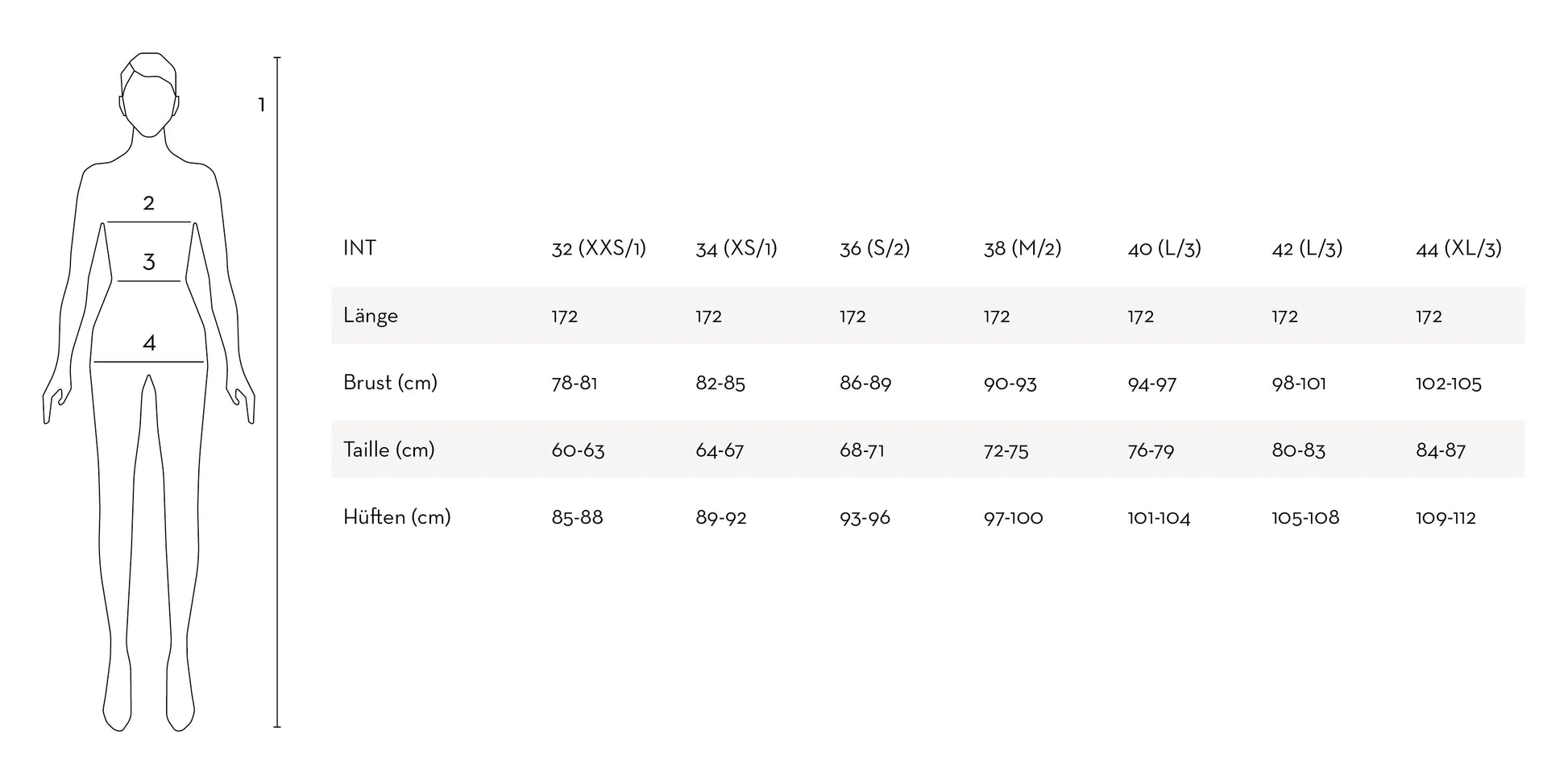Select the 44 (XL/3) size header
Screen dimensions: 1568x784
[x=1458, y=248]
